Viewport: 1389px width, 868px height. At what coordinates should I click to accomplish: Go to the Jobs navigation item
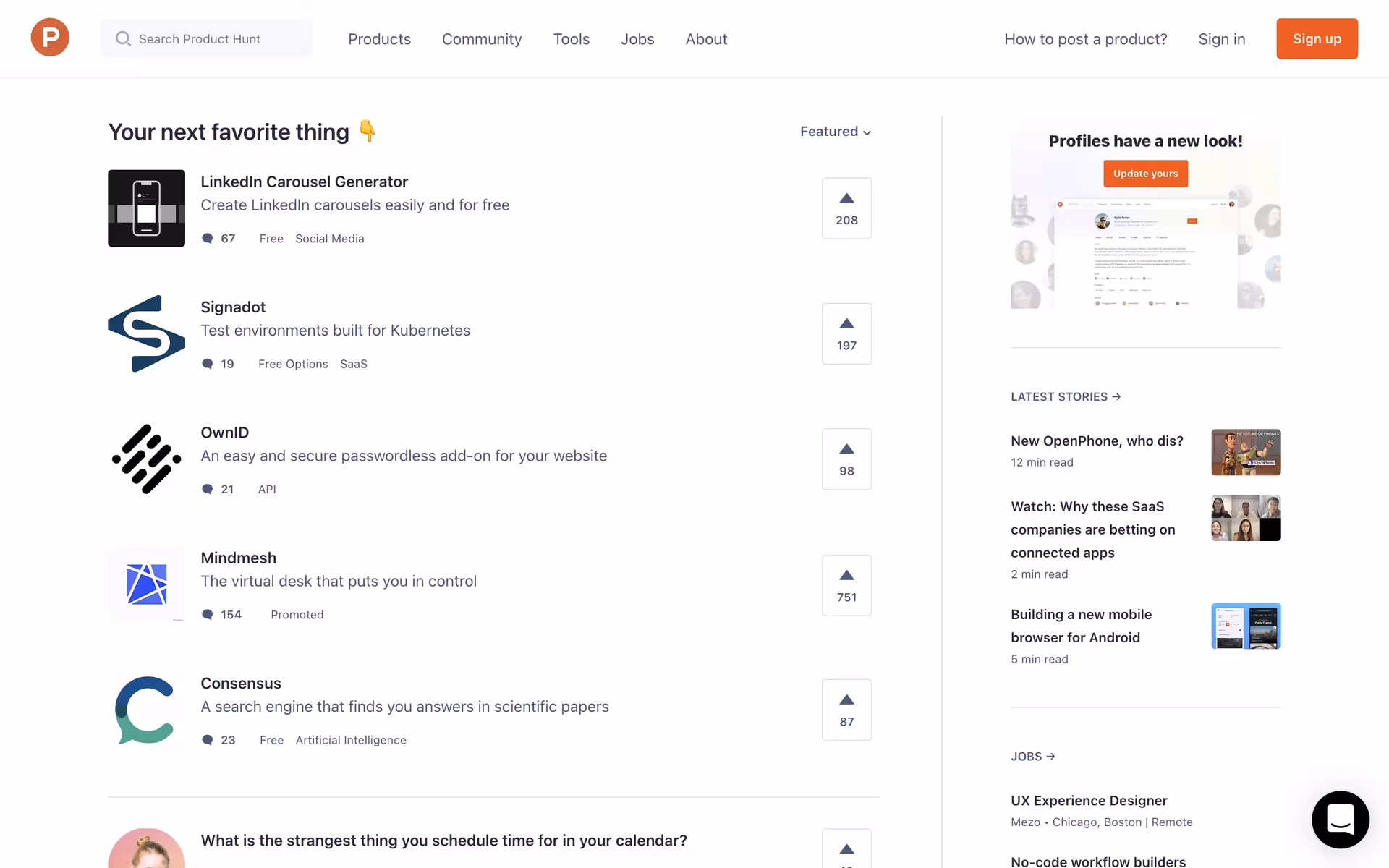point(637,39)
